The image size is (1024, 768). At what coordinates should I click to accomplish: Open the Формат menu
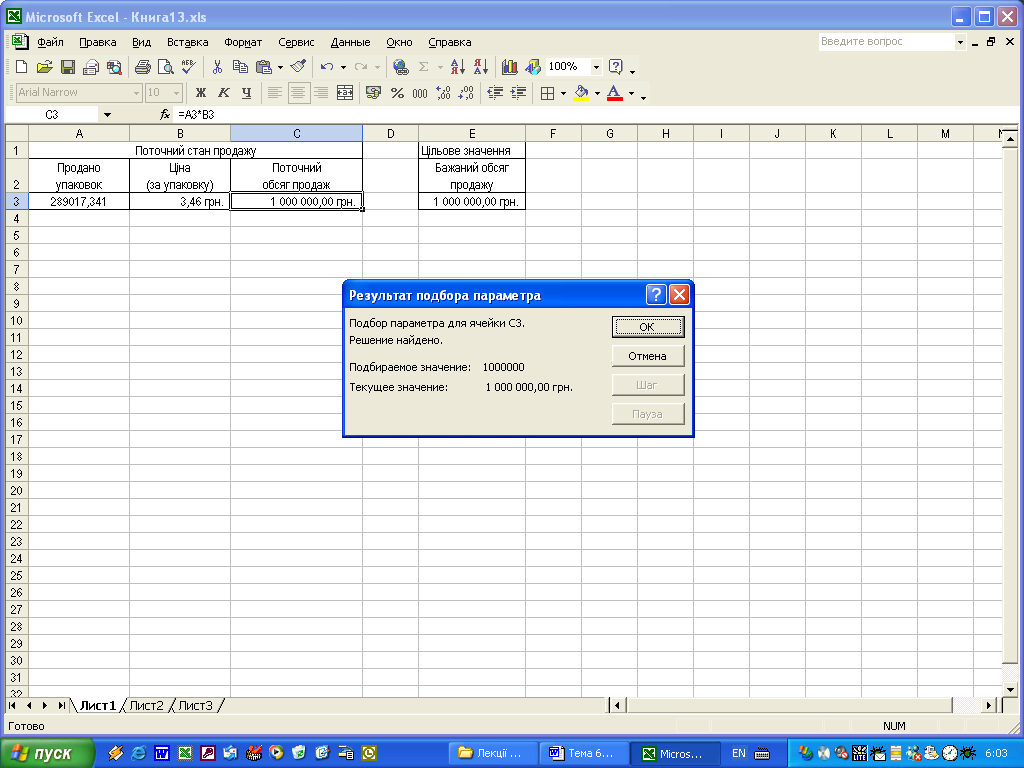[243, 42]
